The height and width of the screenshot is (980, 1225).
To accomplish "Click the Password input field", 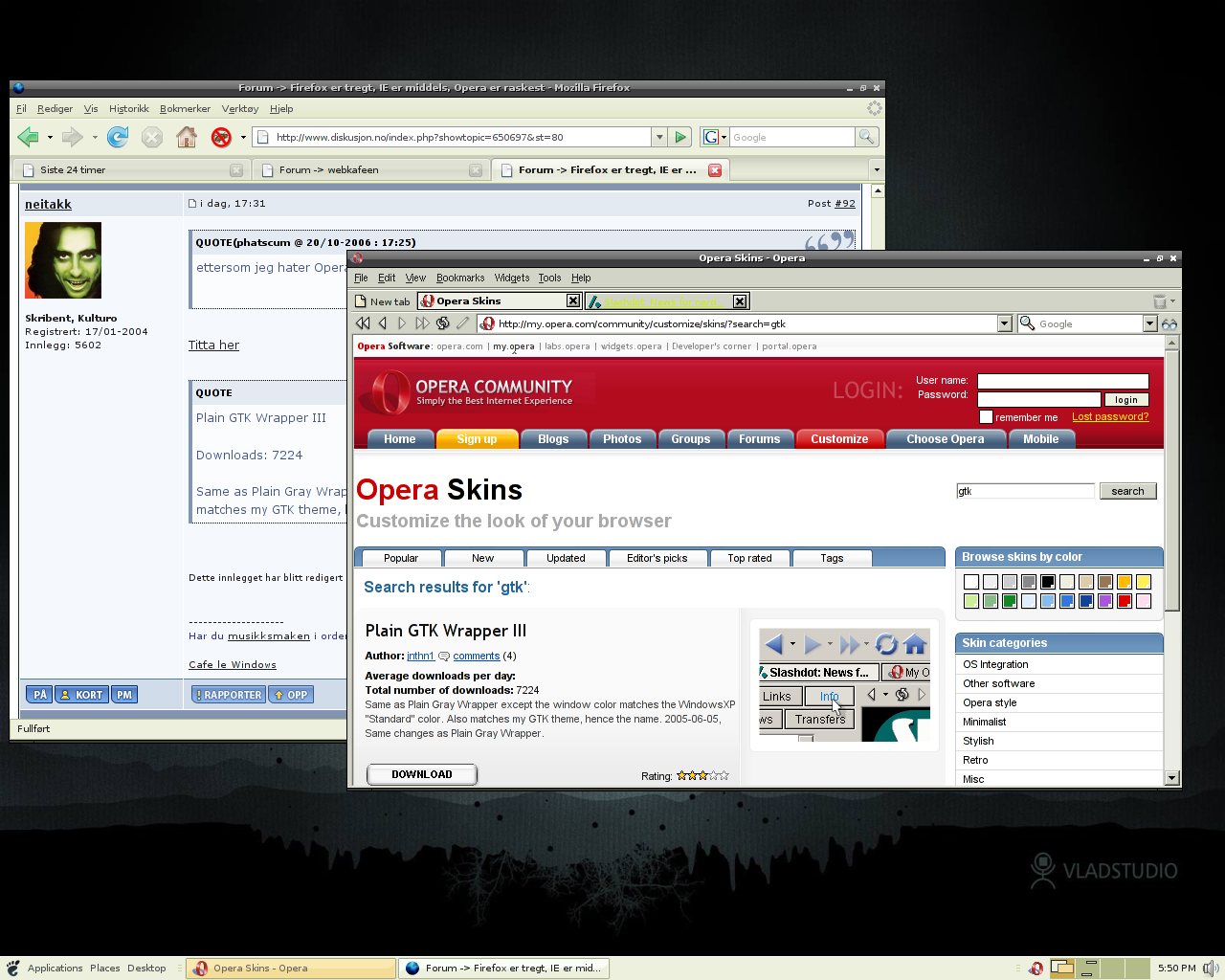I will coord(1038,399).
